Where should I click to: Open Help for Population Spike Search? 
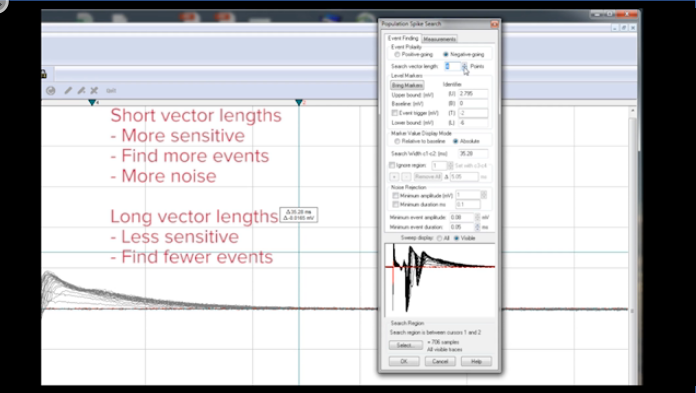(x=476, y=361)
